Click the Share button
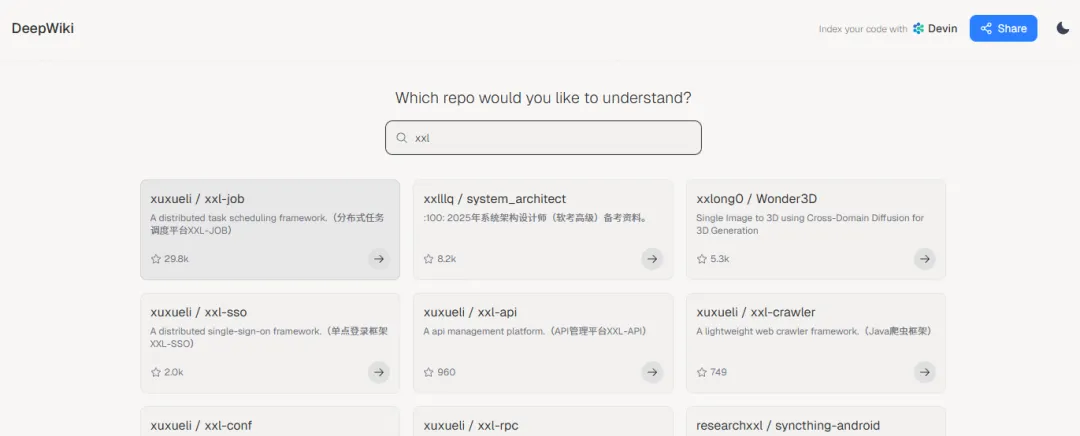 [1003, 28]
